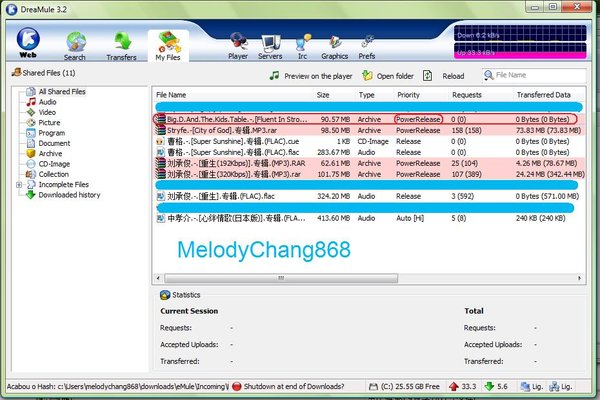Select the Stryfe City of God rar file
This screenshot has width=600, height=400.
[369, 131]
